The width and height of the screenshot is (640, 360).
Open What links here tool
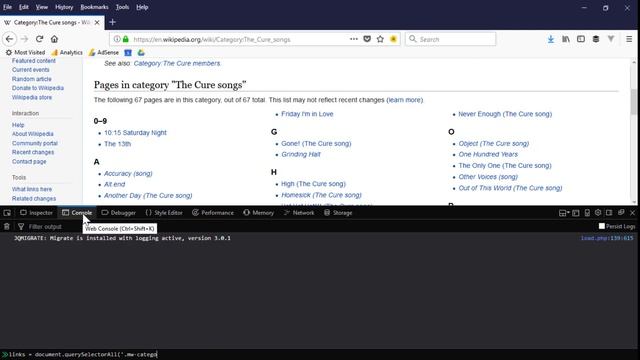point(32,189)
